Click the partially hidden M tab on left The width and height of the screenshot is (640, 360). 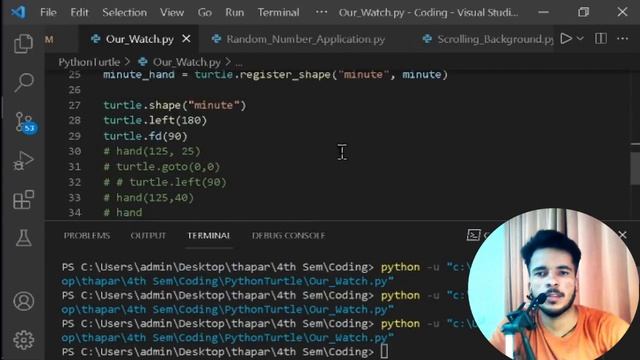[x=49, y=39]
